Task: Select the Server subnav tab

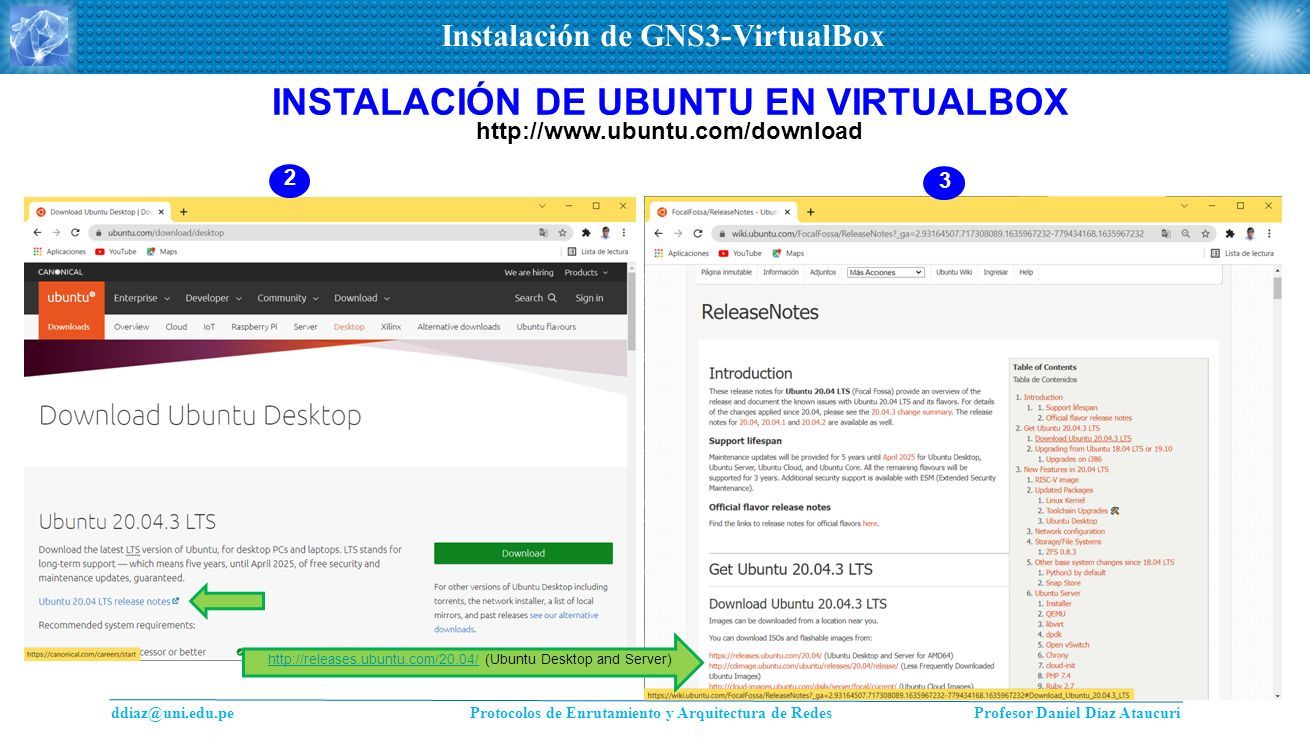Action: tap(305, 327)
